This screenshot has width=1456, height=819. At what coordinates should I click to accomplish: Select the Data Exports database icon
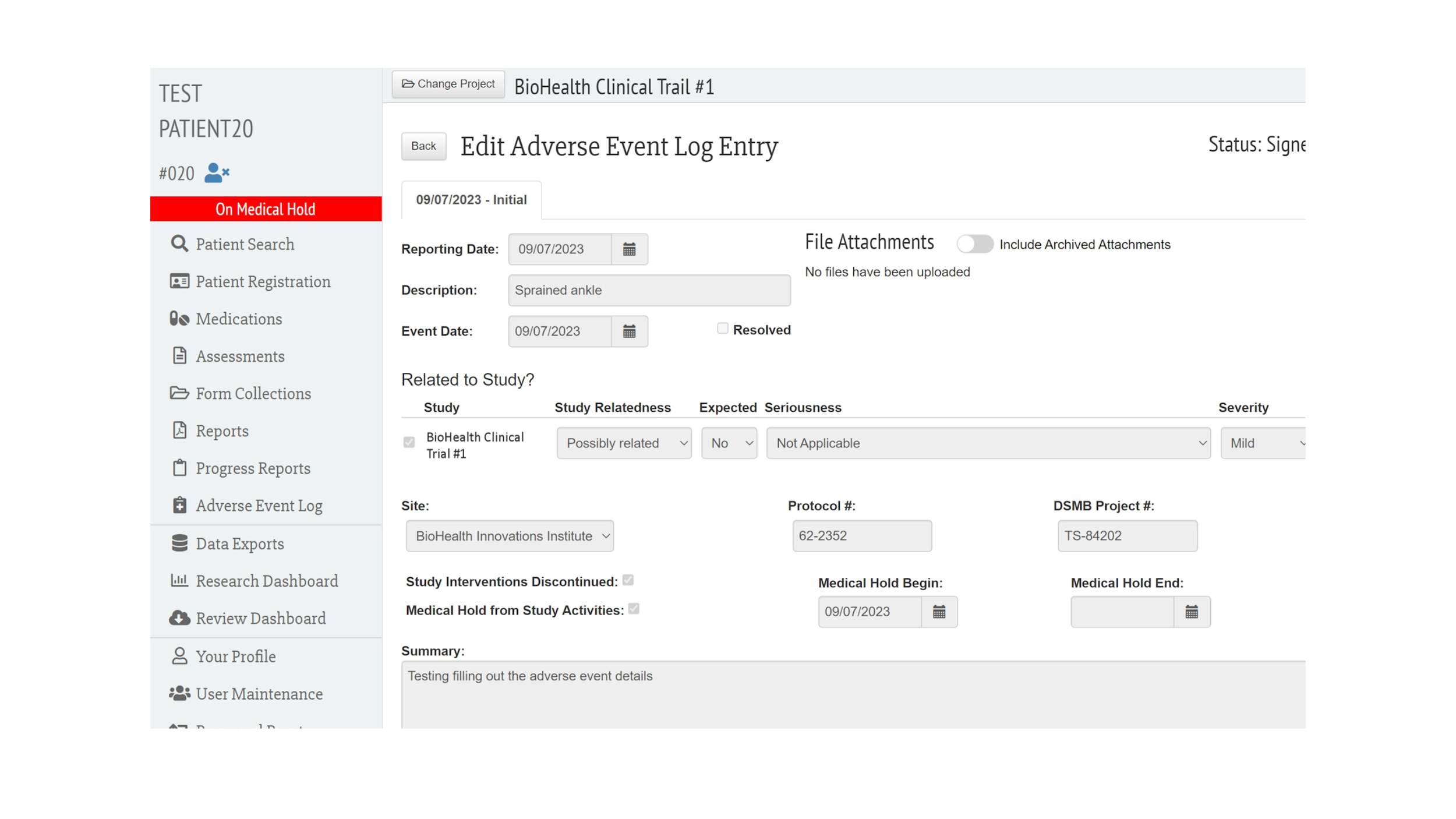(x=179, y=543)
